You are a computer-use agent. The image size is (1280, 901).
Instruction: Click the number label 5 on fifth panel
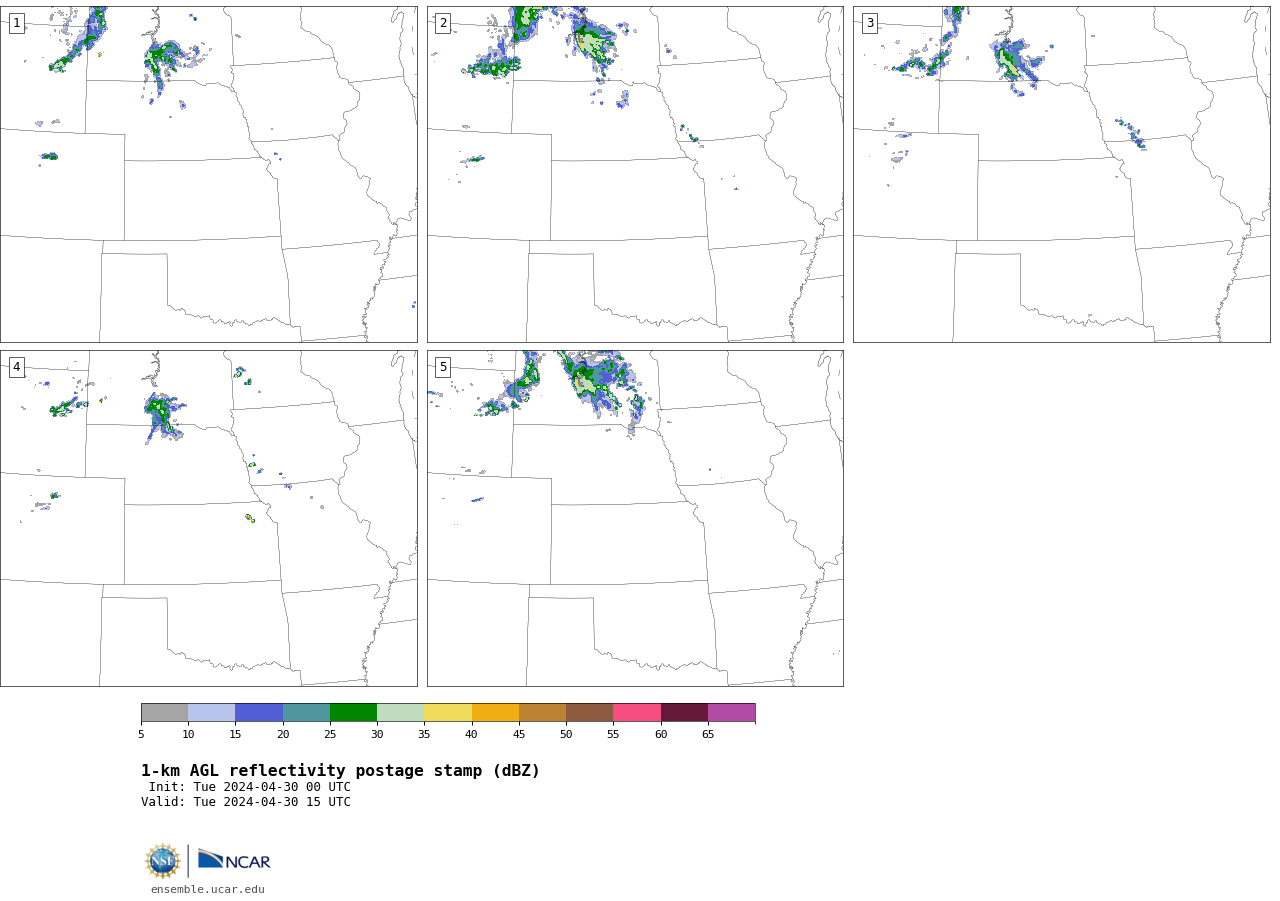(443, 367)
